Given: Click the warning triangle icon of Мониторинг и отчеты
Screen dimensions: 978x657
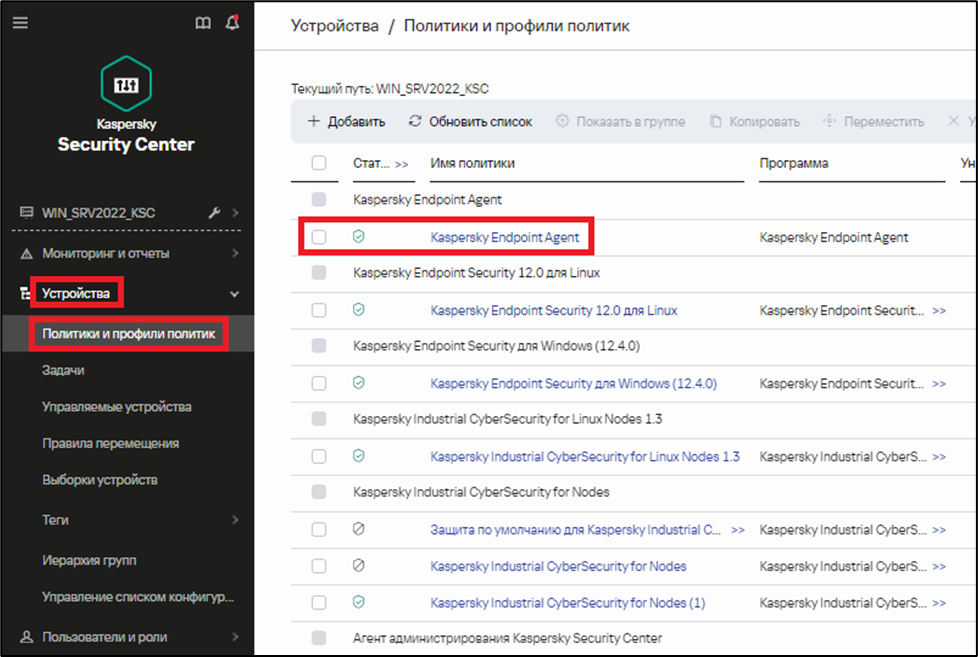Looking at the screenshot, I should (x=26, y=254).
